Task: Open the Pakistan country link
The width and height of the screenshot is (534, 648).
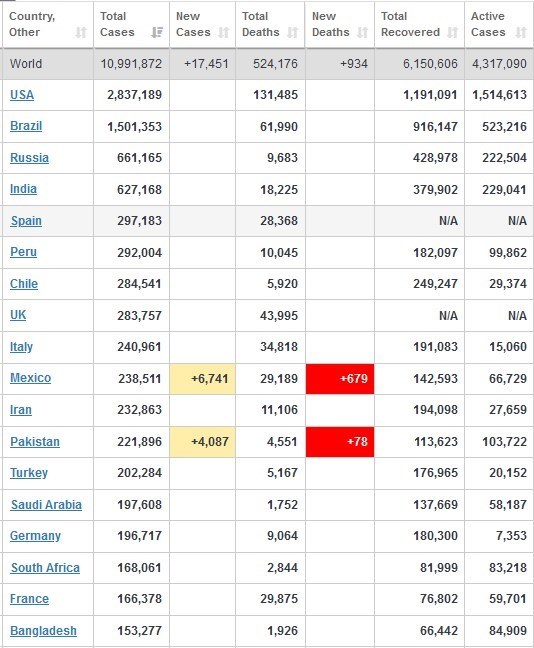Action: [x=35, y=441]
